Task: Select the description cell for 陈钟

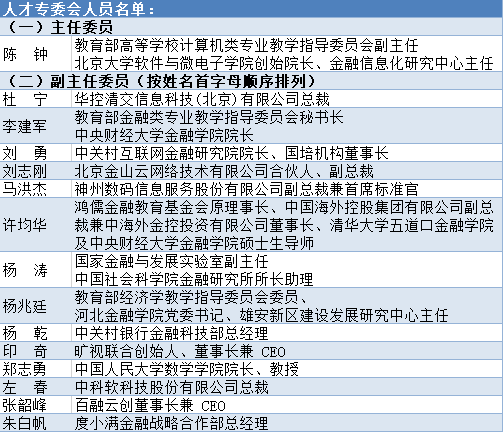Action: pyautogui.click(x=287, y=54)
